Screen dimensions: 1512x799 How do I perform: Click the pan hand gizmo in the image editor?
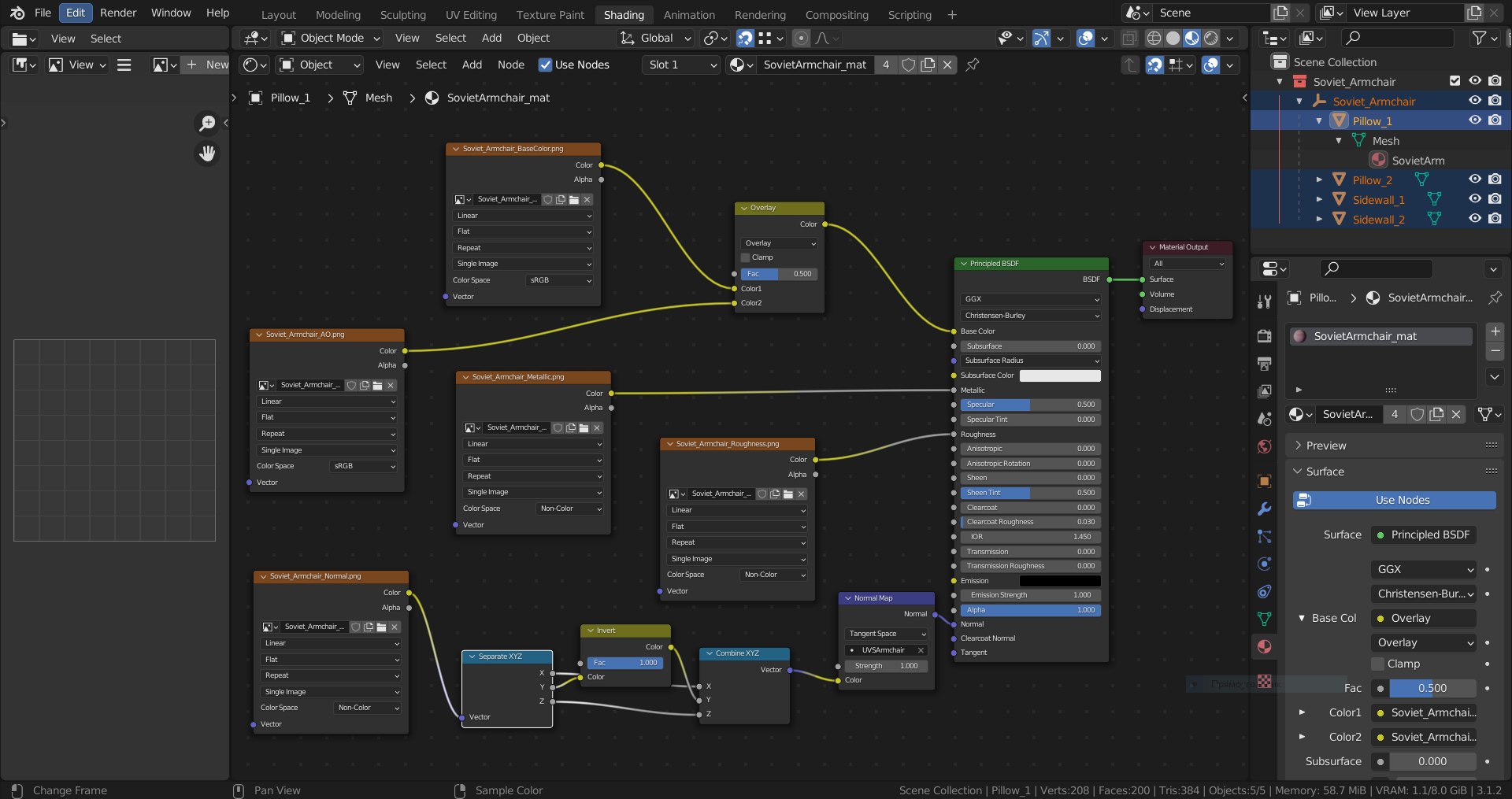tap(207, 154)
